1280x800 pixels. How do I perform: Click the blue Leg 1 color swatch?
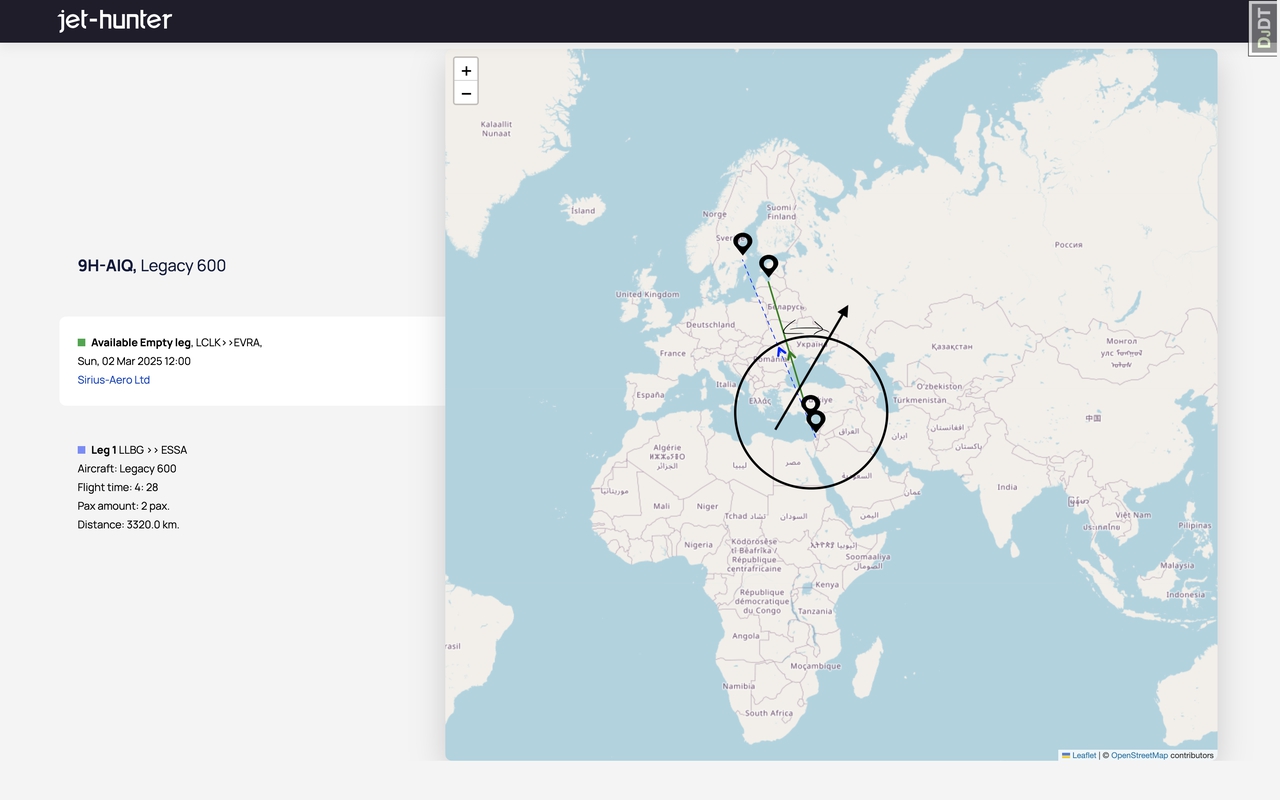[x=82, y=450]
